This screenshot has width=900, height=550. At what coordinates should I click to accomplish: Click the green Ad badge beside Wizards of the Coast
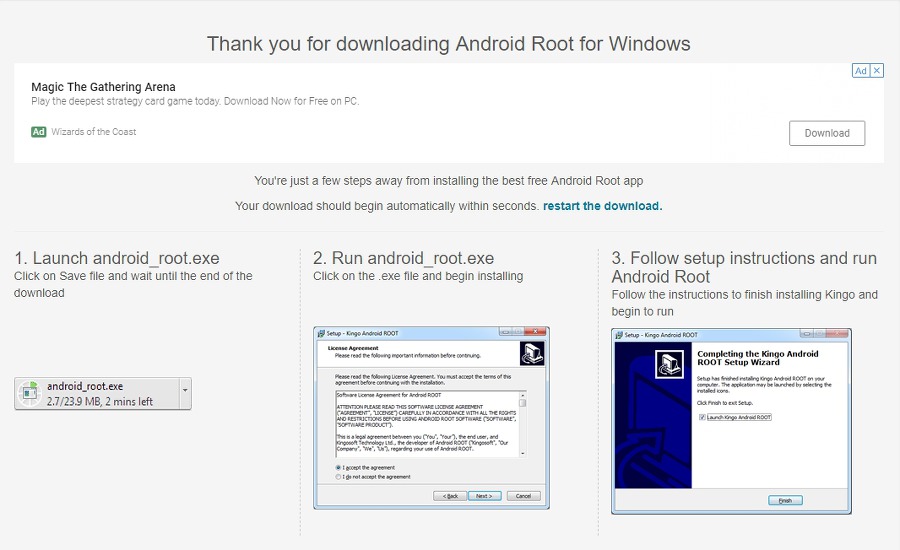38,132
